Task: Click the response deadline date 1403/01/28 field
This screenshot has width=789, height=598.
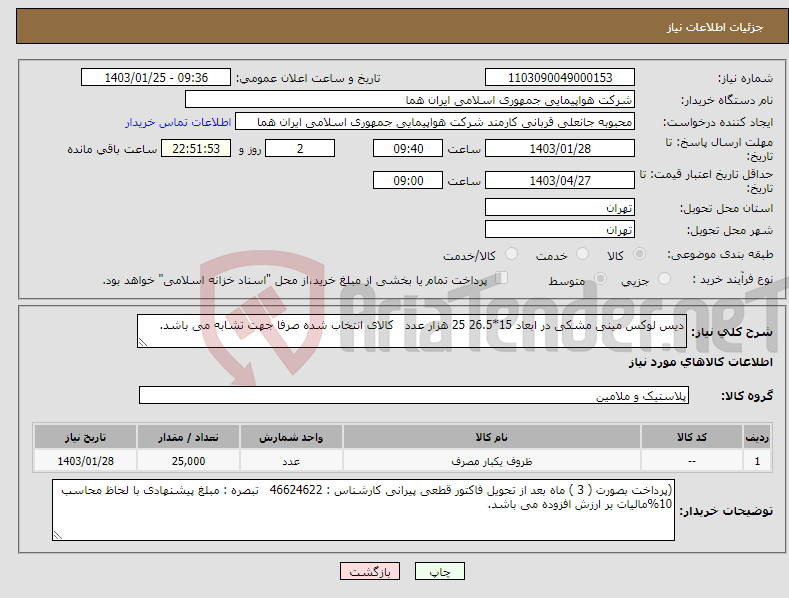Action: 560,148
